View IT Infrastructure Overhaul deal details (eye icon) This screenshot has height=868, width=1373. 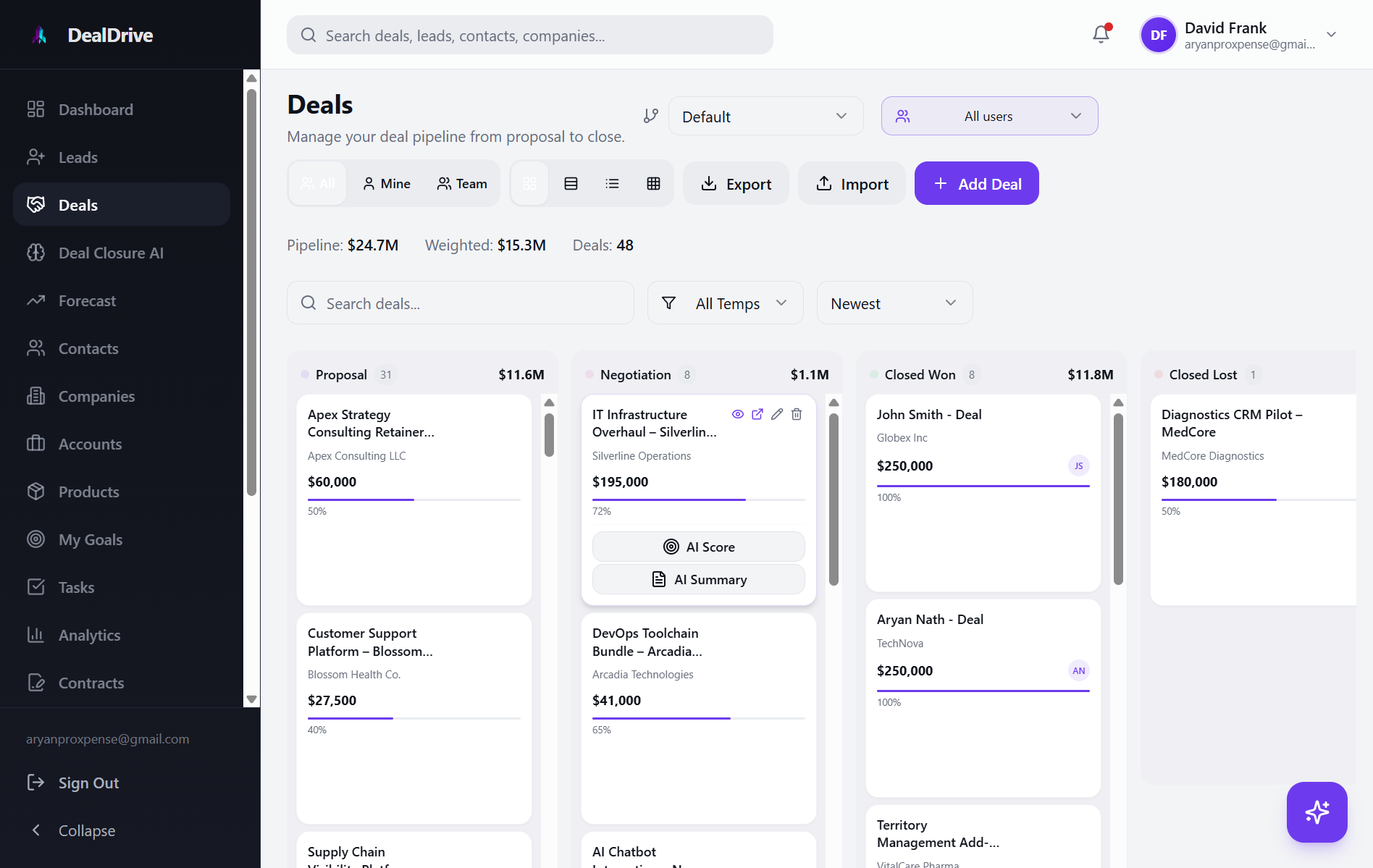coord(738,414)
